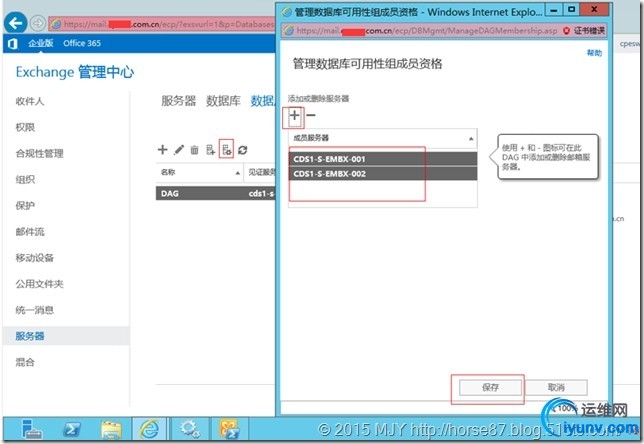Viewport: 644px width, 444px height.
Task: Switch to Internet Explorer in the taskbar
Action: click(x=149, y=430)
